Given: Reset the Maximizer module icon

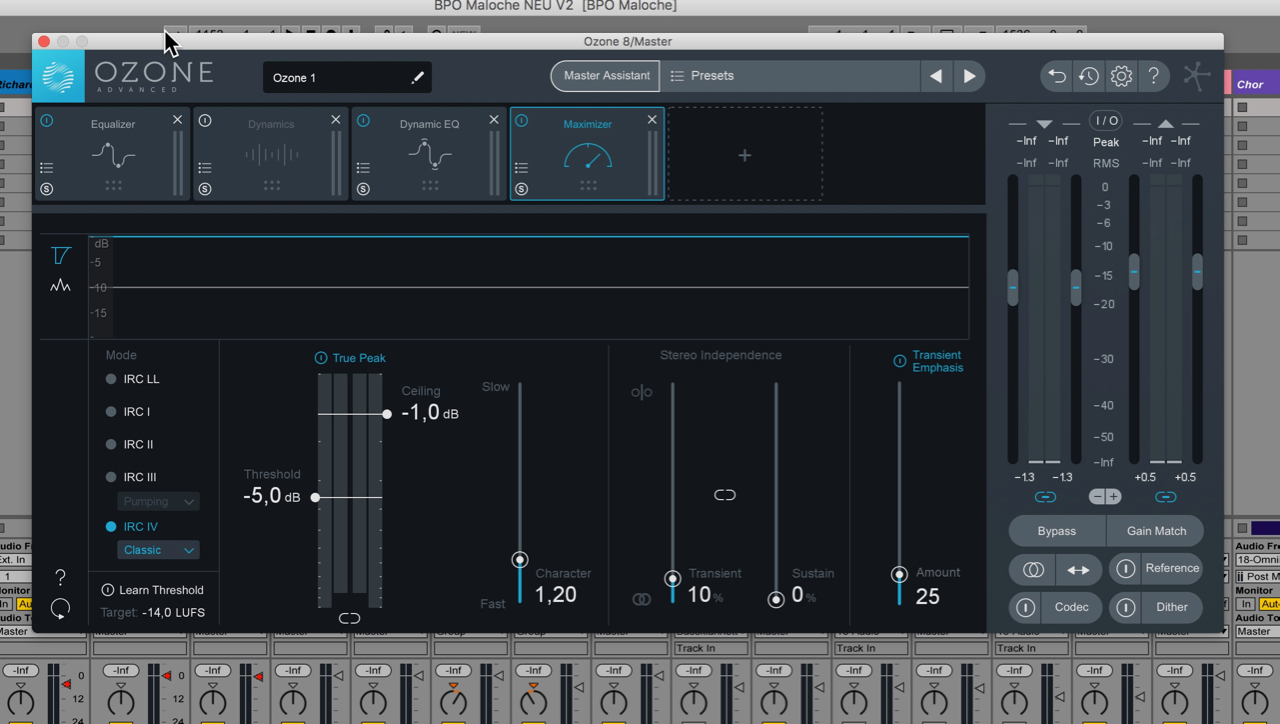Looking at the screenshot, I should [x=60, y=608].
